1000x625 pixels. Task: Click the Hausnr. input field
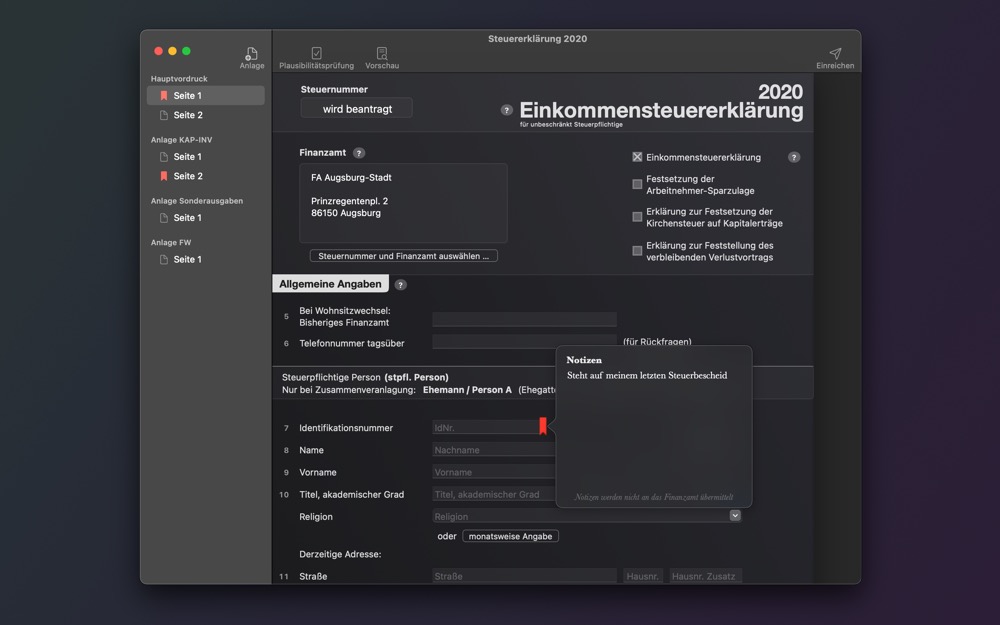pos(643,576)
